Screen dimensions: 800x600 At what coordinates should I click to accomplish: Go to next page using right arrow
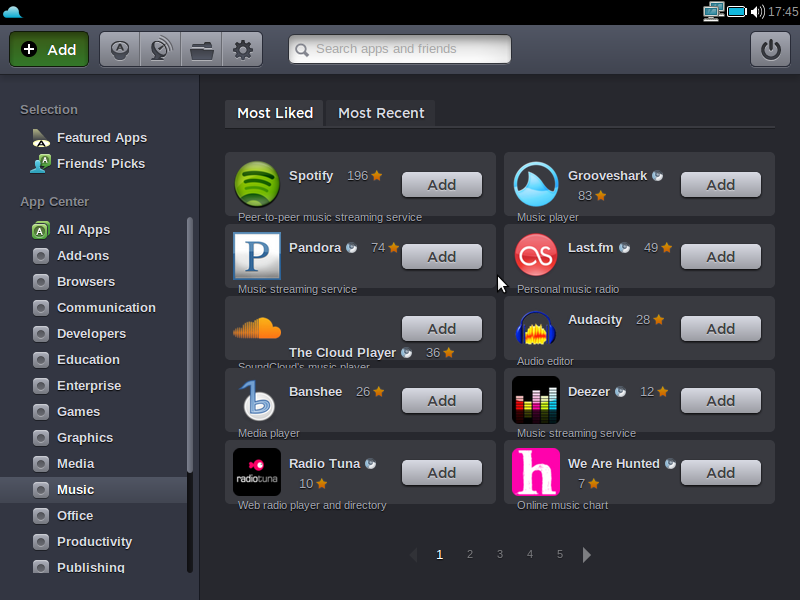pos(587,554)
